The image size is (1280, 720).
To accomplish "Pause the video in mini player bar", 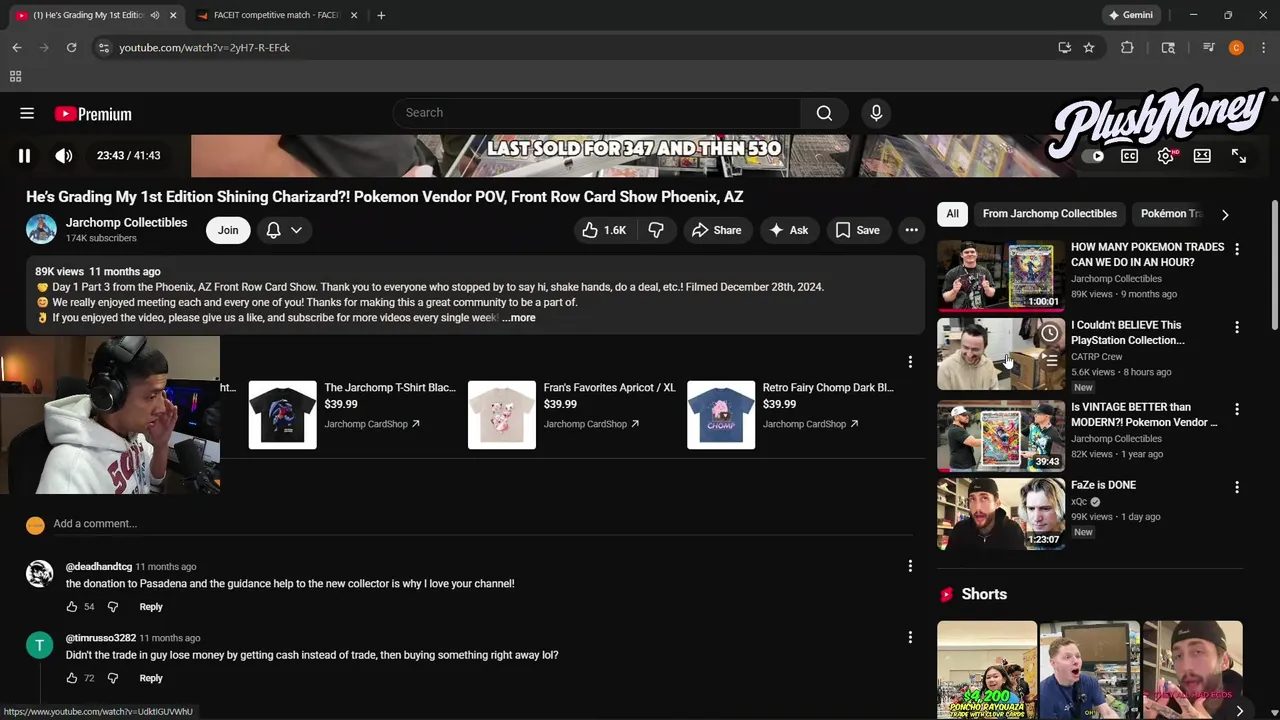I will tap(24, 156).
